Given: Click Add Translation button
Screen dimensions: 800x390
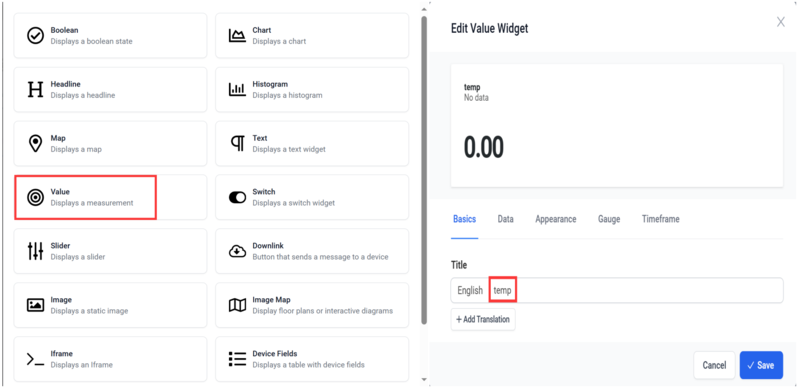Looking at the screenshot, I should coord(483,320).
